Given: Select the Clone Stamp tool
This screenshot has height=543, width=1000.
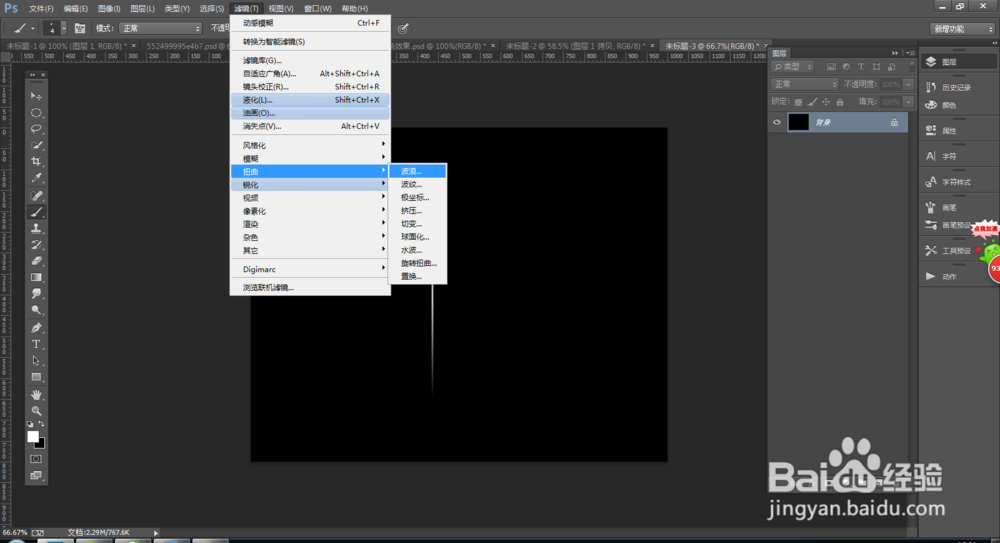Looking at the screenshot, I should (36, 228).
